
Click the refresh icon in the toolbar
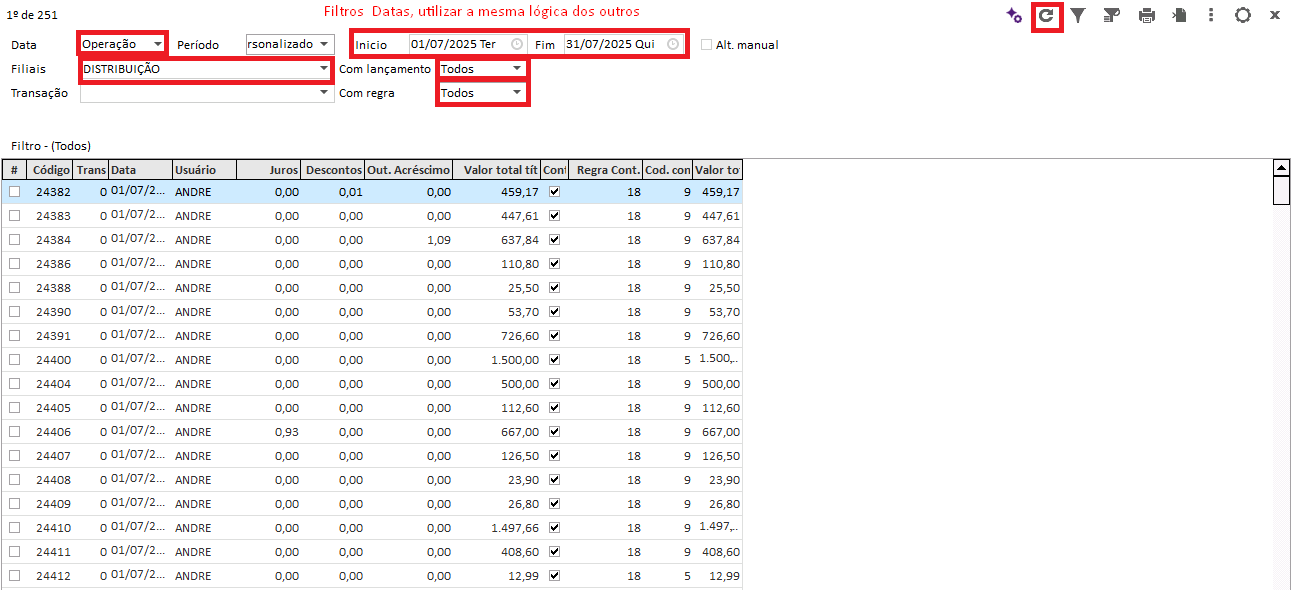pyautogui.click(x=1046, y=16)
